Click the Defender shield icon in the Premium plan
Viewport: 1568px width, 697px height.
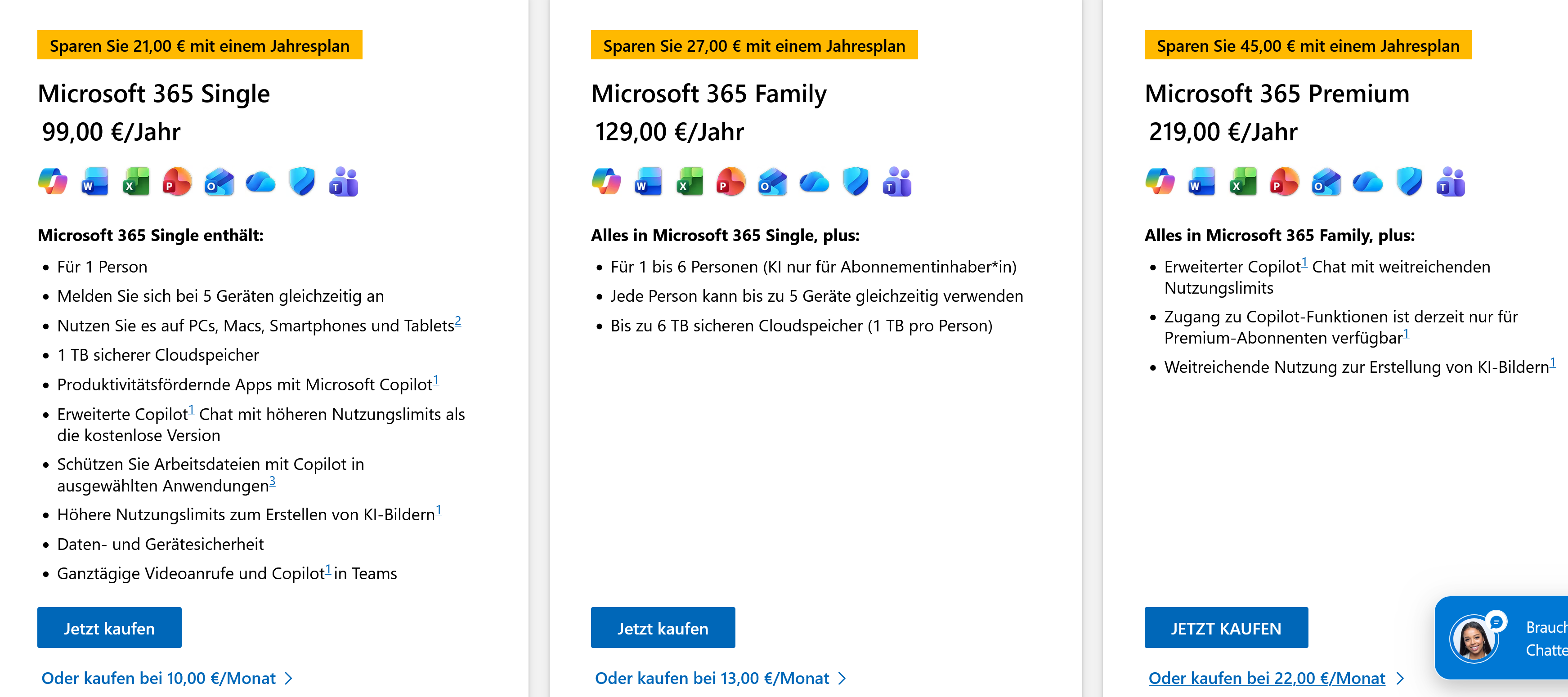coord(1409,181)
